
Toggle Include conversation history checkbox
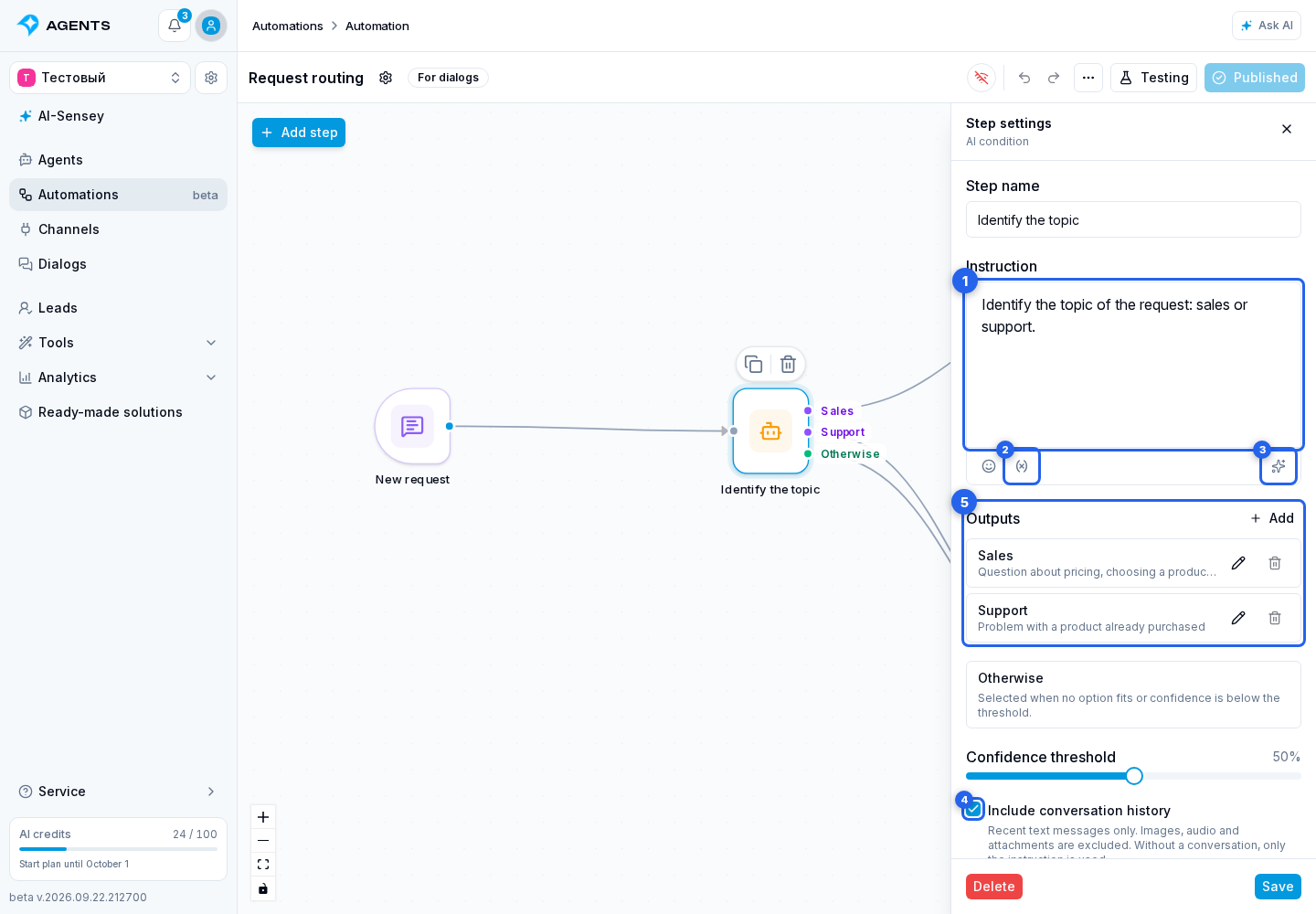click(x=973, y=809)
